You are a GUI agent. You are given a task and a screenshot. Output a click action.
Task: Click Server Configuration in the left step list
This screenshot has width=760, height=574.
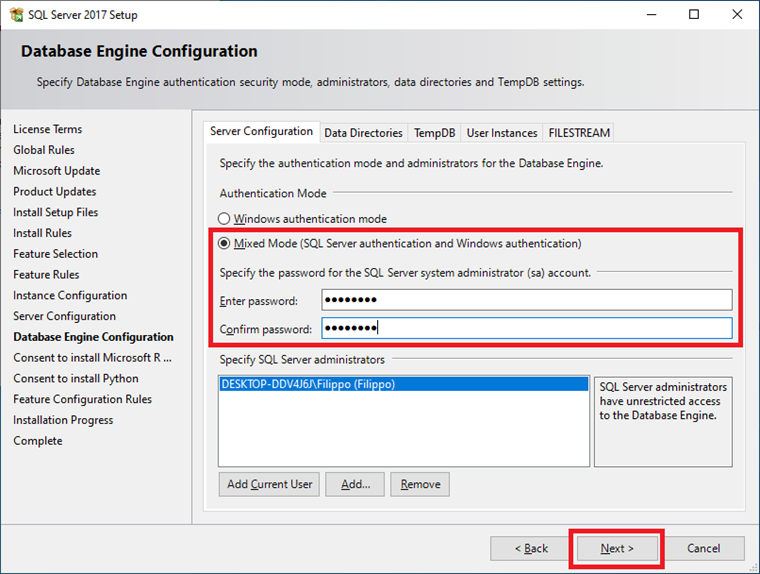pyautogui.click(x=64, y=316)
